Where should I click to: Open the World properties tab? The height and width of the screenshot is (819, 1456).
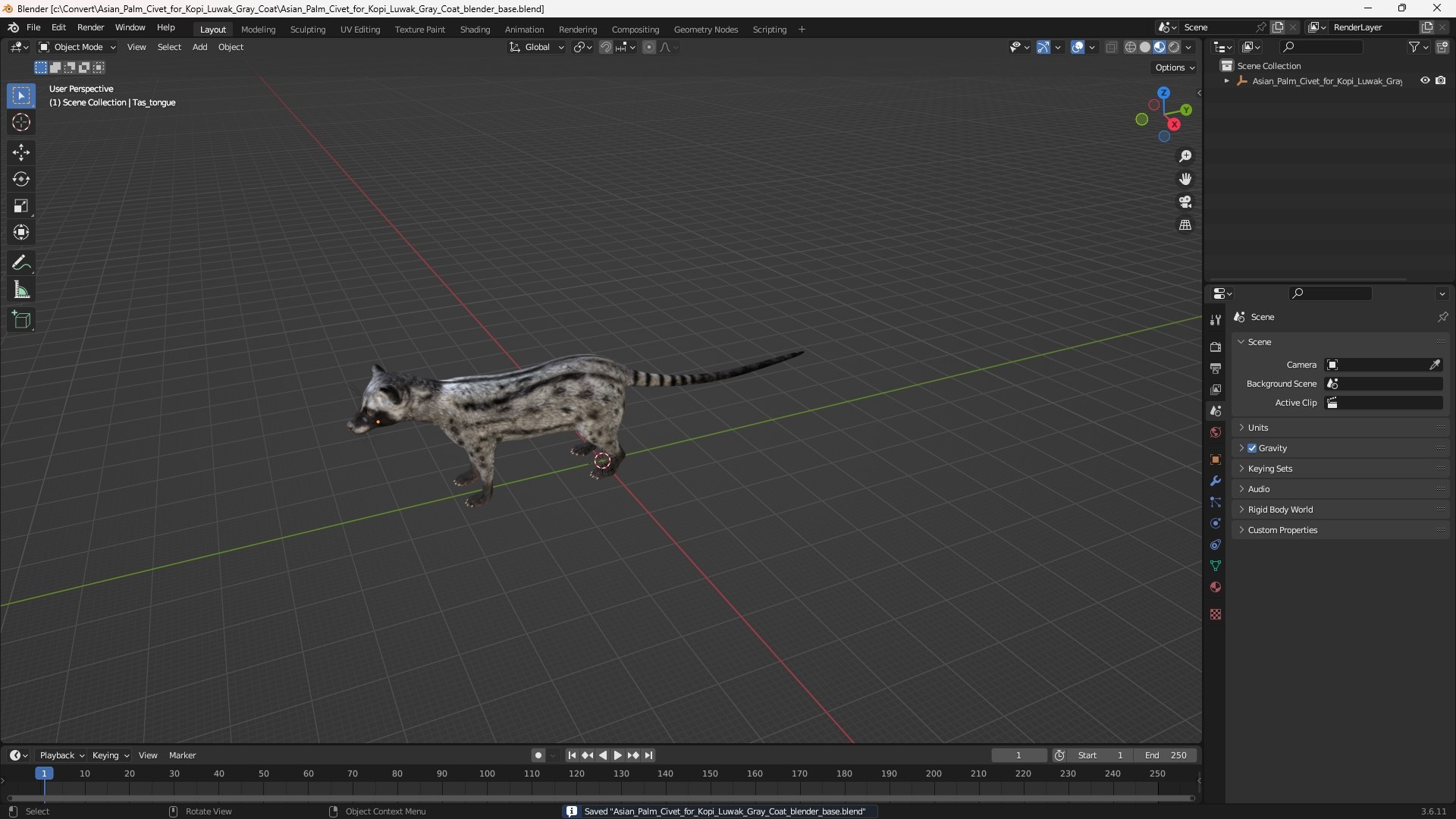pos(1216,432)
